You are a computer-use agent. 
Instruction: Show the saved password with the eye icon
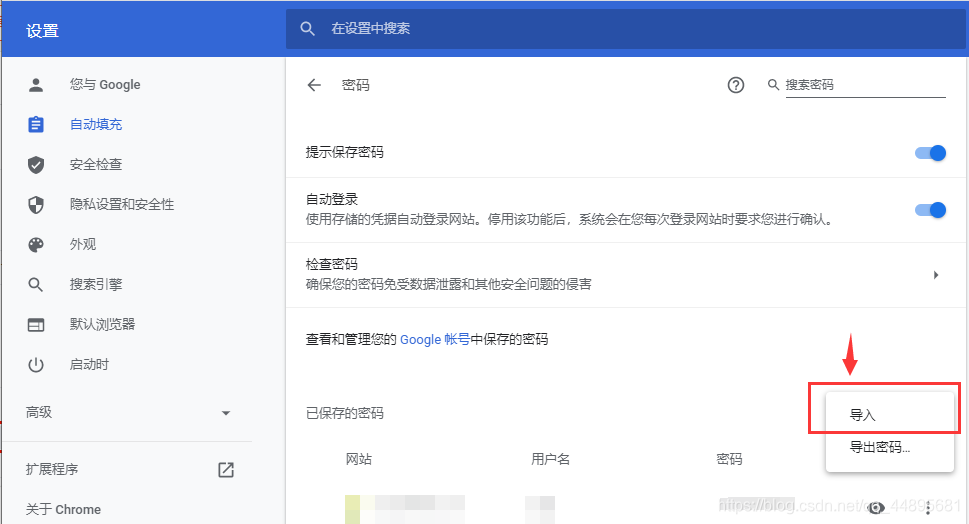pyautogui.click(x=876, y=508)
